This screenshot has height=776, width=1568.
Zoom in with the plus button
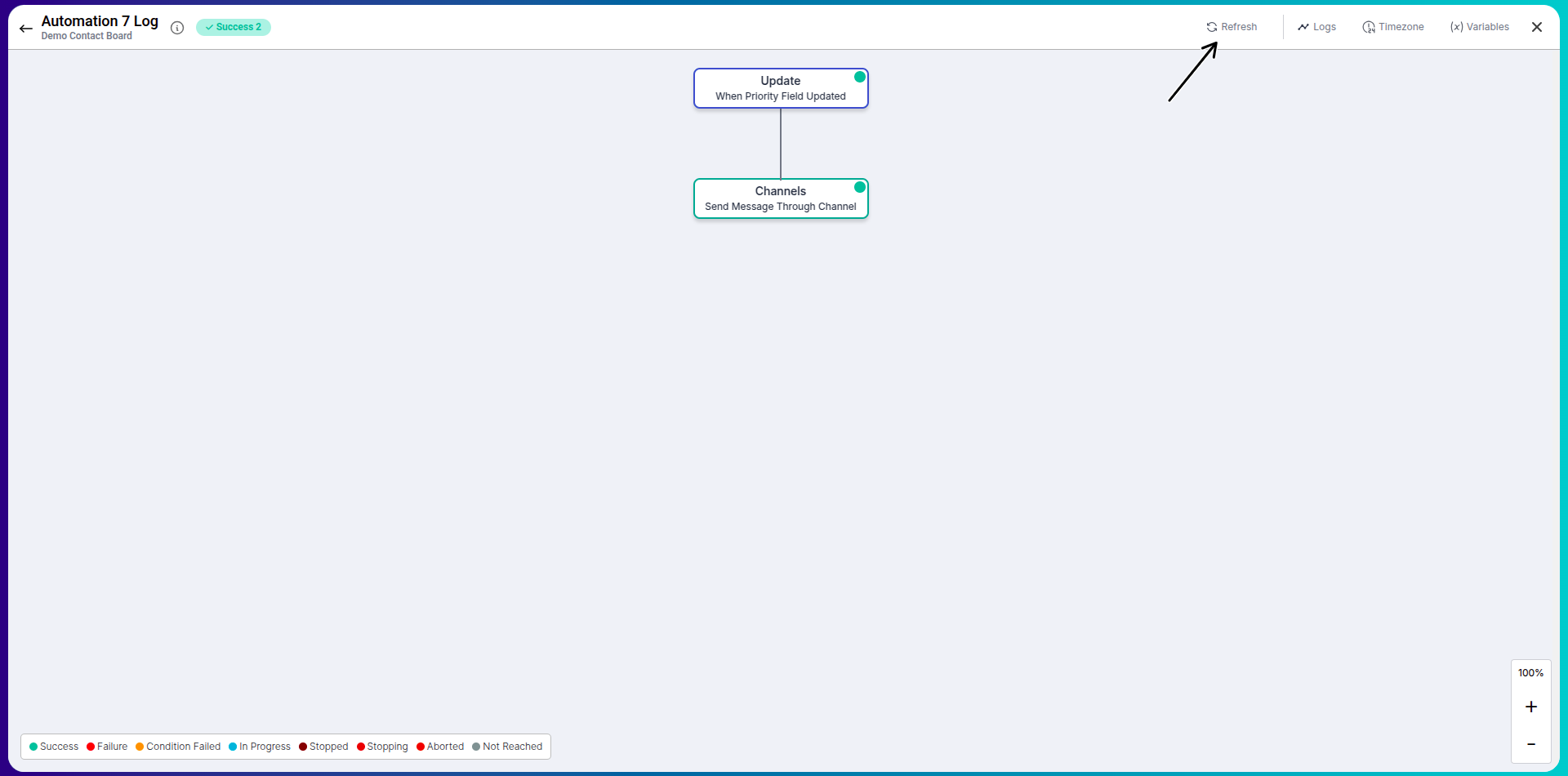[1531, 707]
